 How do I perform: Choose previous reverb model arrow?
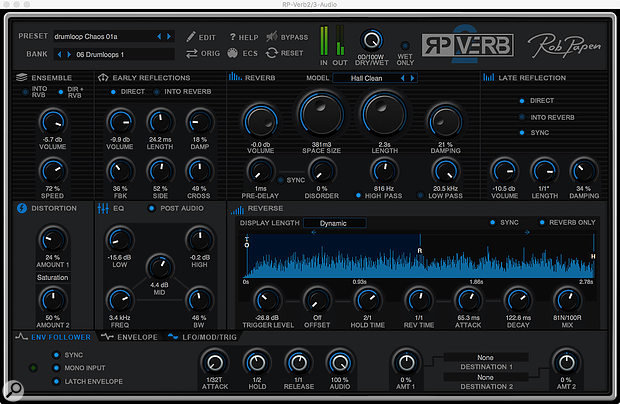coord(403,78)
